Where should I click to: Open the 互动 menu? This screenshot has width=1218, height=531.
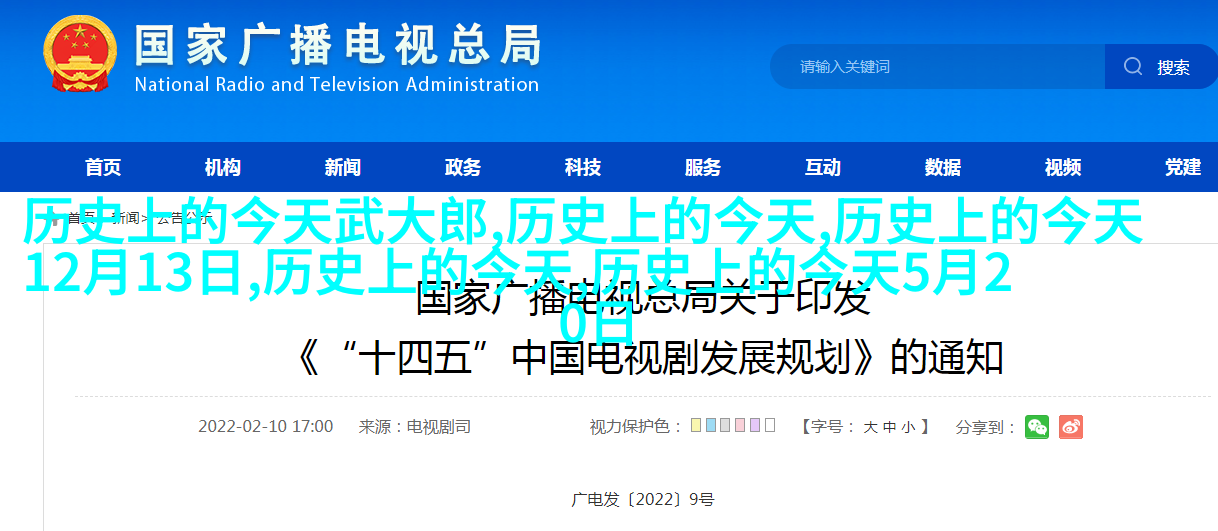(822, 167)
